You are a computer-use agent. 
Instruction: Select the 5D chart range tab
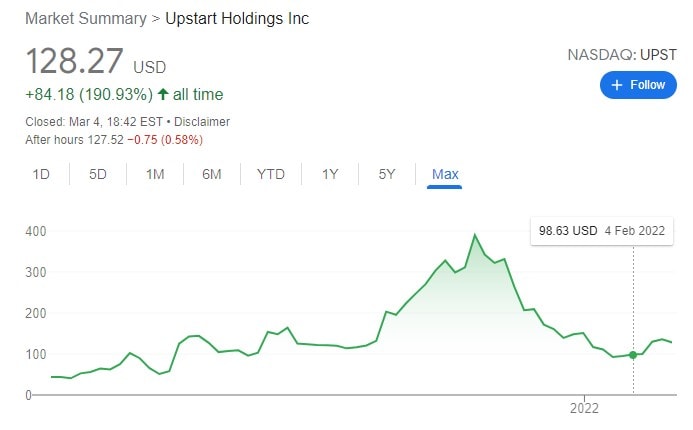pos(98,174)
